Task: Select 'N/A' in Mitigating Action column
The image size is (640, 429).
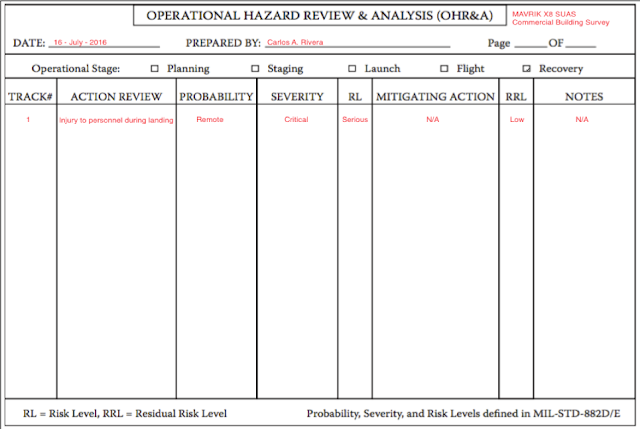Action: pyautogui.click(x=433, y=119)
